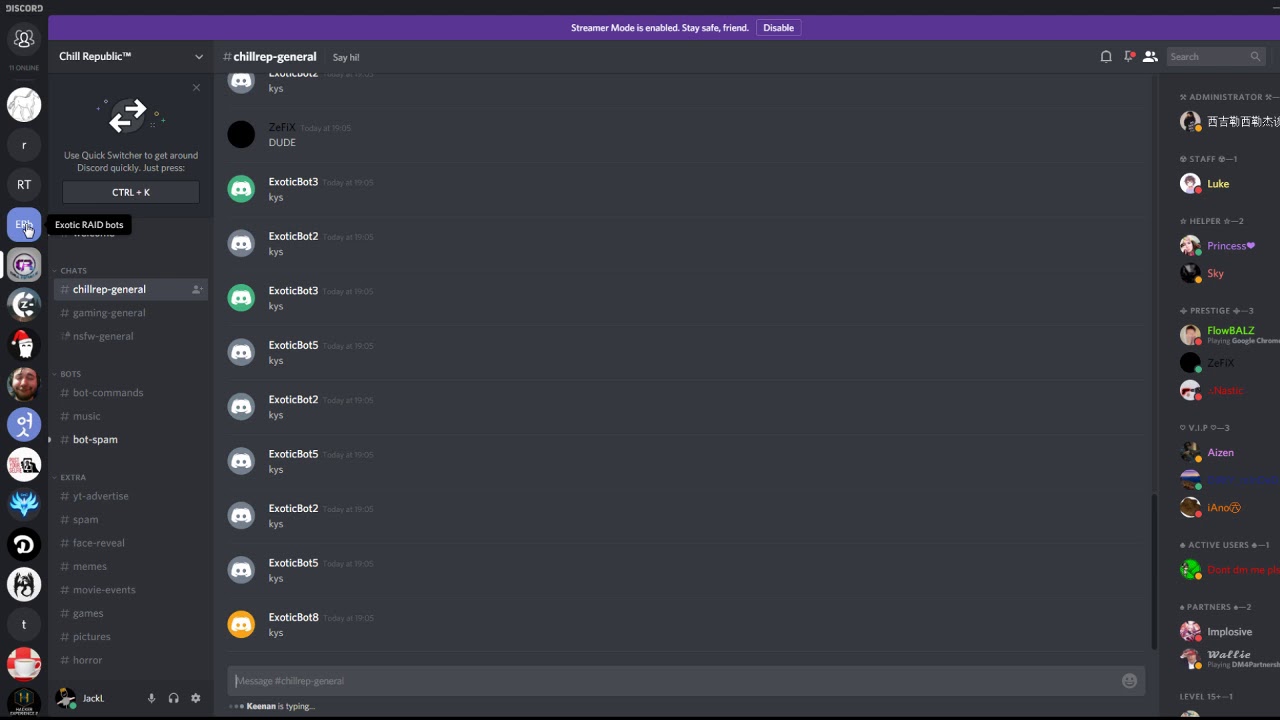Image resolution: width=1280 pixels, height=720 pixels.
Task: Disable Streamer Mode
Action: (x=778, y=28)
